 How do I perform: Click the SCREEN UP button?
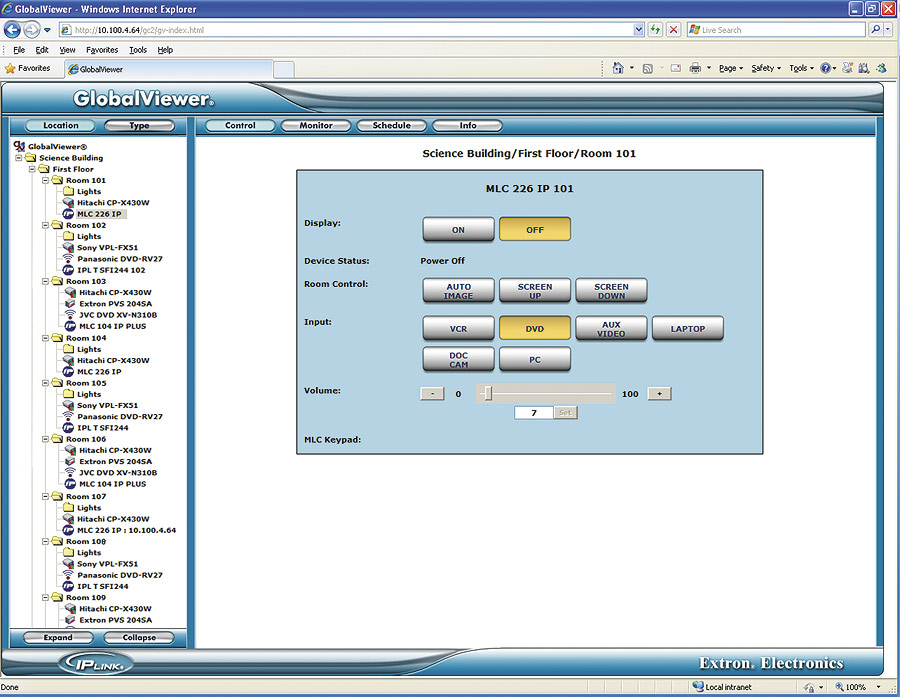coord(534,291)
